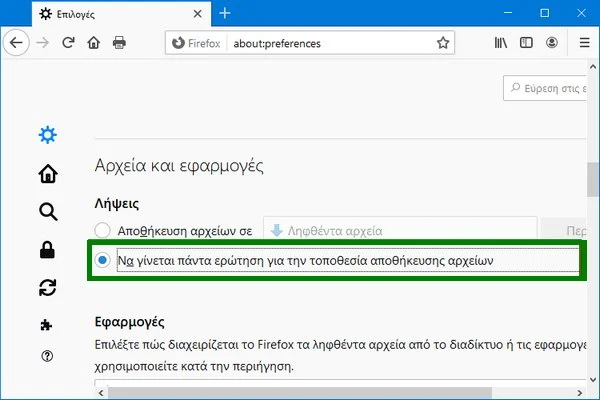Minimize the Firefox window
Screen dimensions: 600x400
pyautogui.click(x=508, y=13)
